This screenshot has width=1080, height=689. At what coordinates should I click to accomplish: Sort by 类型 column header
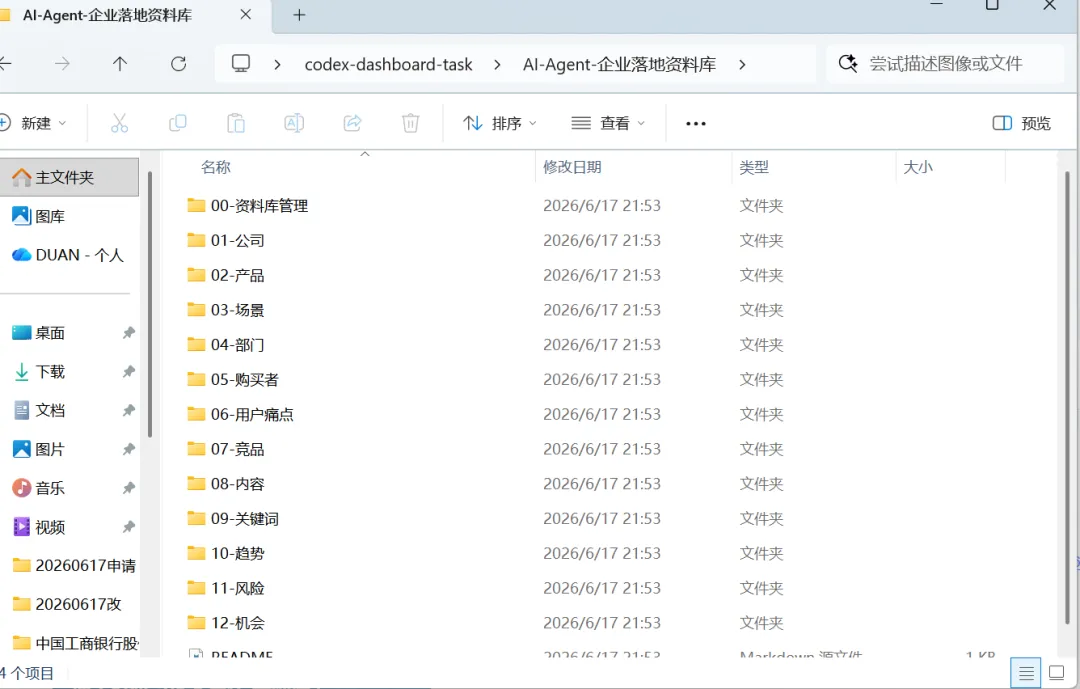coord(754,167)
